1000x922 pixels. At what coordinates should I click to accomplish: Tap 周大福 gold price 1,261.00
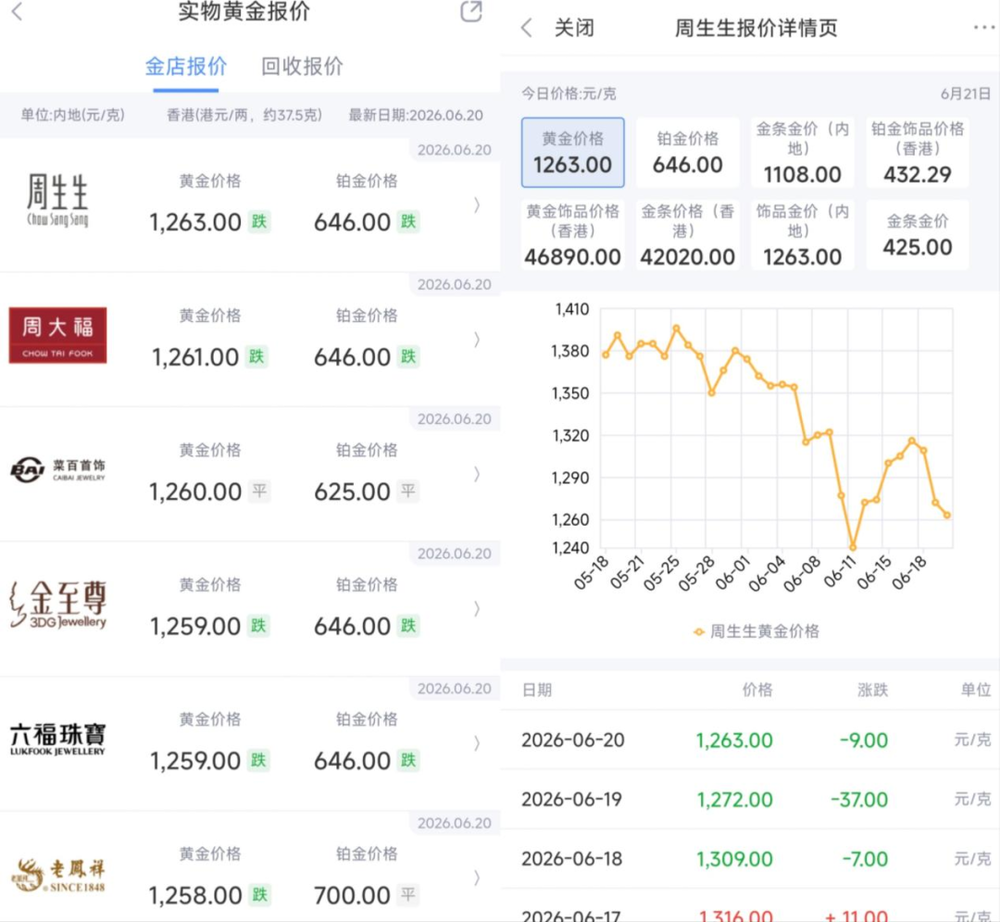[x=195, y=357]
